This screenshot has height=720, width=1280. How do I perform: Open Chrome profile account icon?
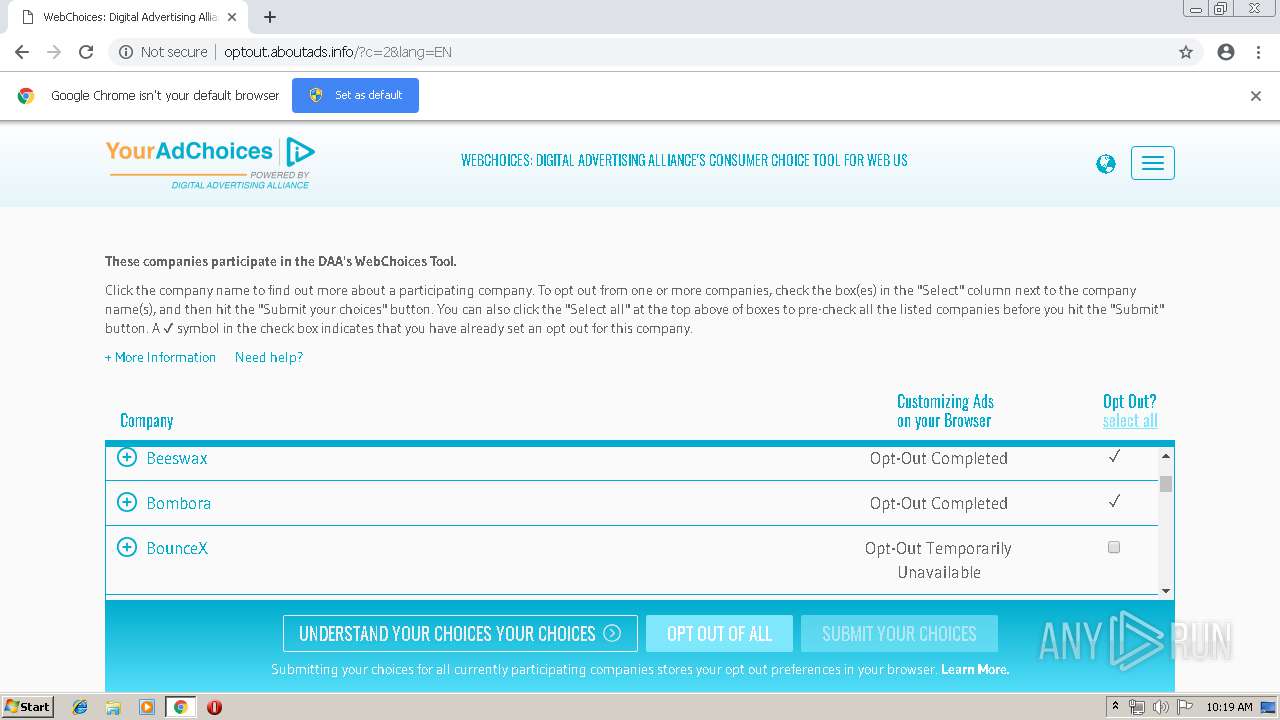(x=1226, y=52)
